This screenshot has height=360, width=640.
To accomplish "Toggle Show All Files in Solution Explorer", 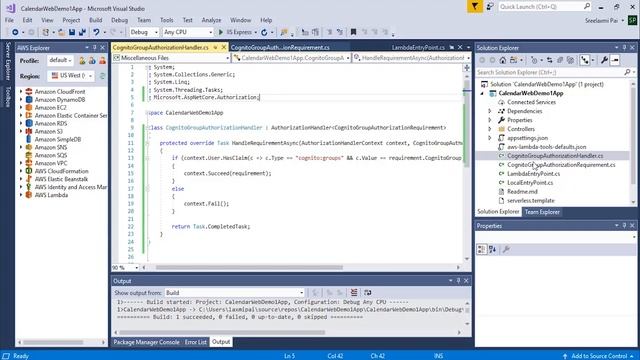I will tap(571, 60).
